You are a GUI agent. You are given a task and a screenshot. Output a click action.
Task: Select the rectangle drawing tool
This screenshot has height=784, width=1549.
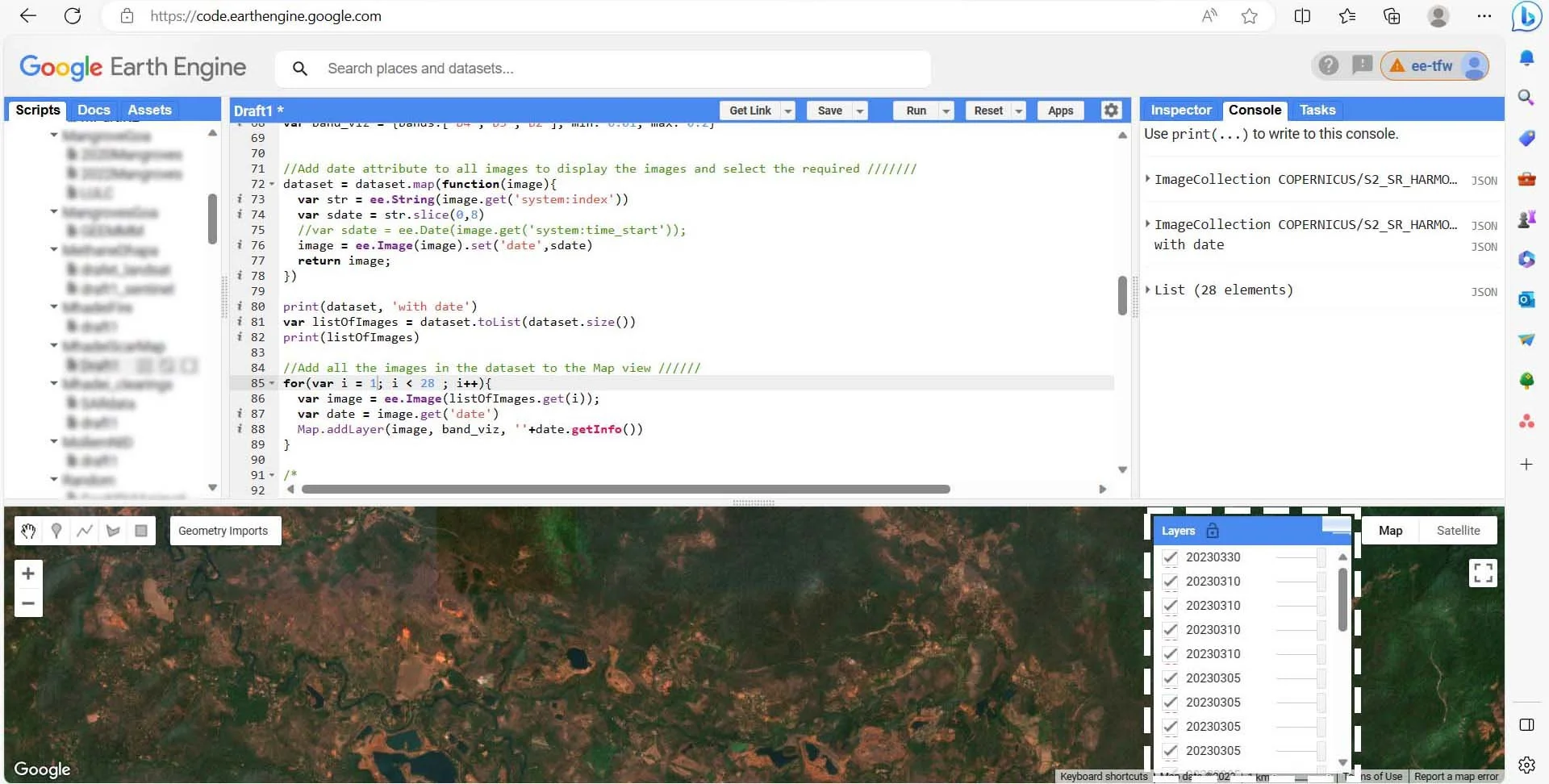pos(141,531)
